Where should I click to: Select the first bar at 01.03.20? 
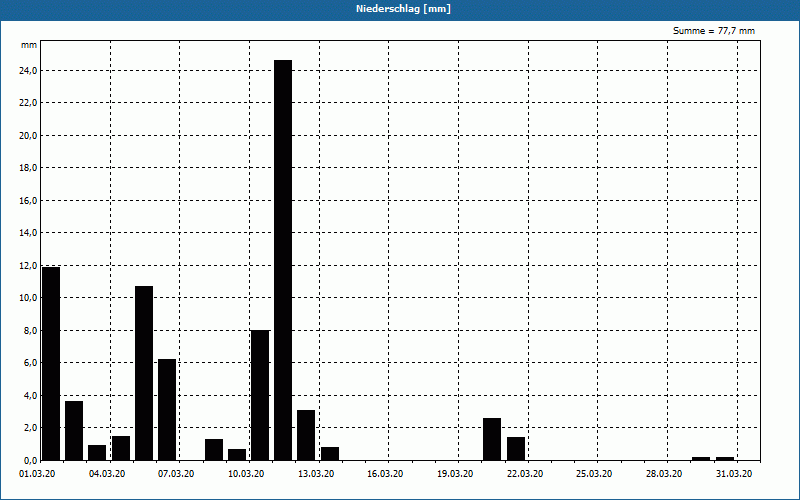point(51,364)
